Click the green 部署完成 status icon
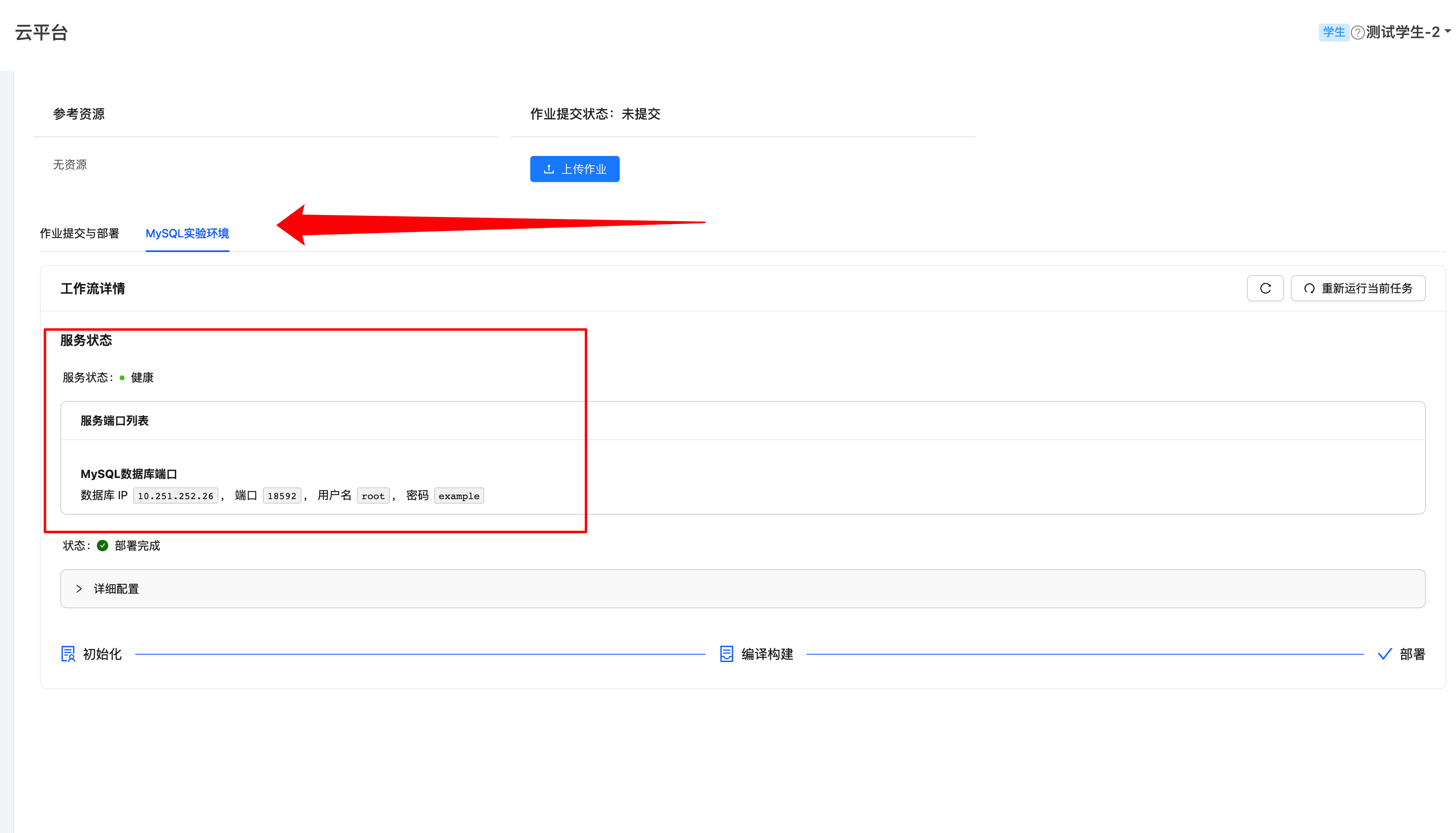 pyautogui.click(x=102, y=546)
